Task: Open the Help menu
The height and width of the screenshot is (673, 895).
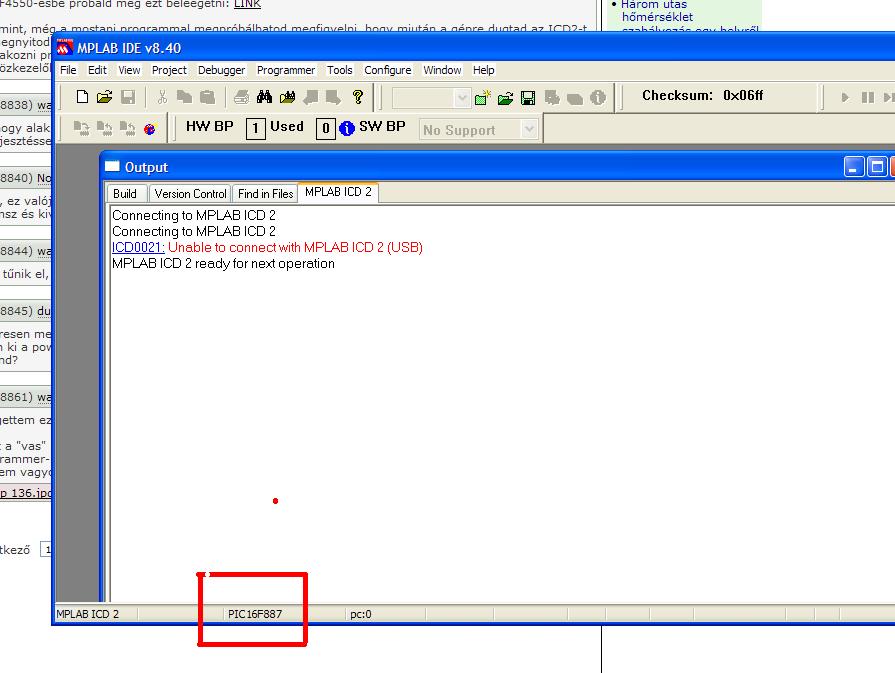Action: (x=483, y=70)
